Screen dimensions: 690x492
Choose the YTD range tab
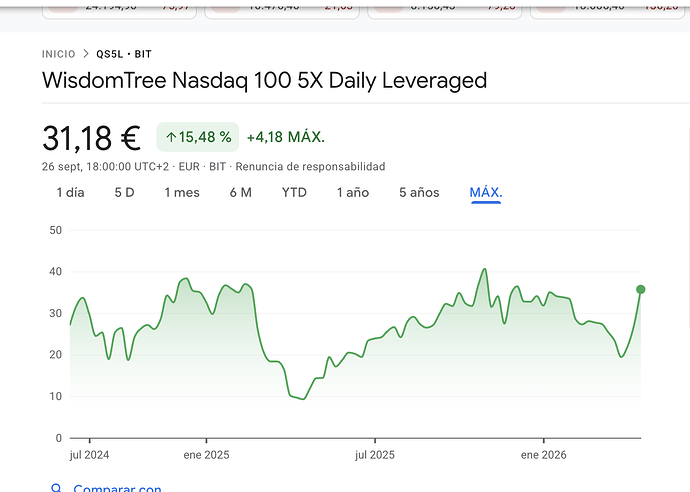tap(294, 192)
